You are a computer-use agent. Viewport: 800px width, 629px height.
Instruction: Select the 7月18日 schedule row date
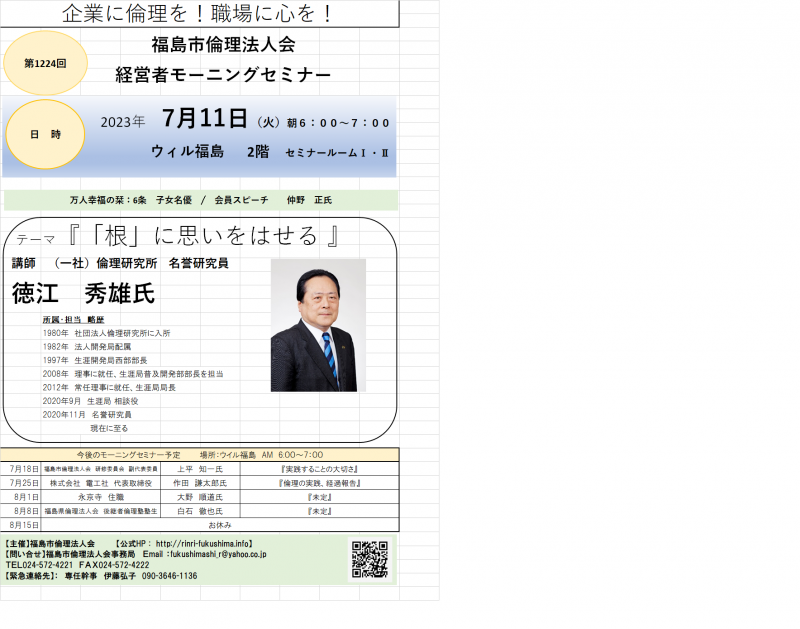point(23,468)
